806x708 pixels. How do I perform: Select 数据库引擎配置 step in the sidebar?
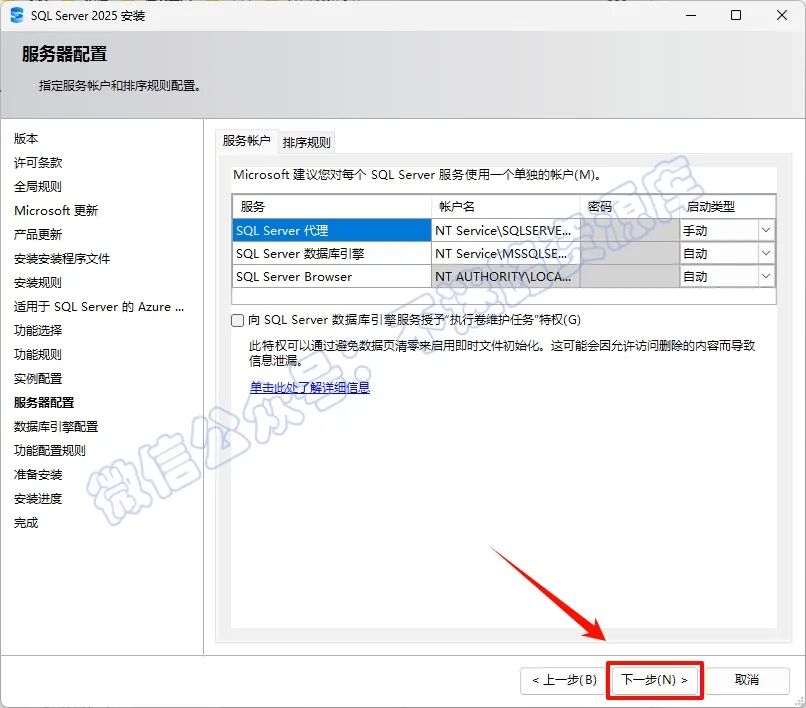pos(56,426)
